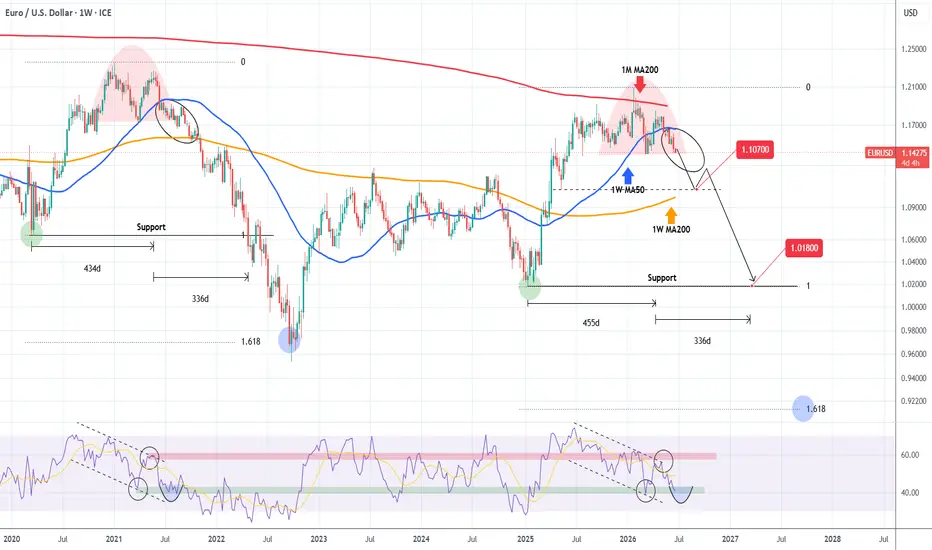Viewport: 932px width, 550px height.
Task: Click the blue 1W MA50 up arrow
Action: [628, 176]
